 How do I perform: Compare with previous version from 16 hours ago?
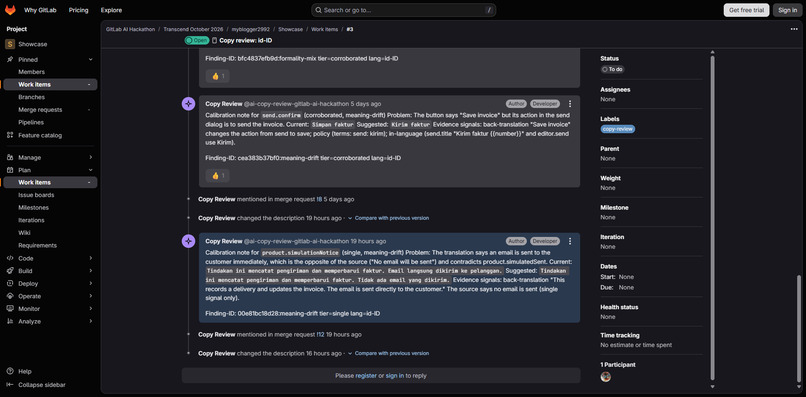[392, 353]
